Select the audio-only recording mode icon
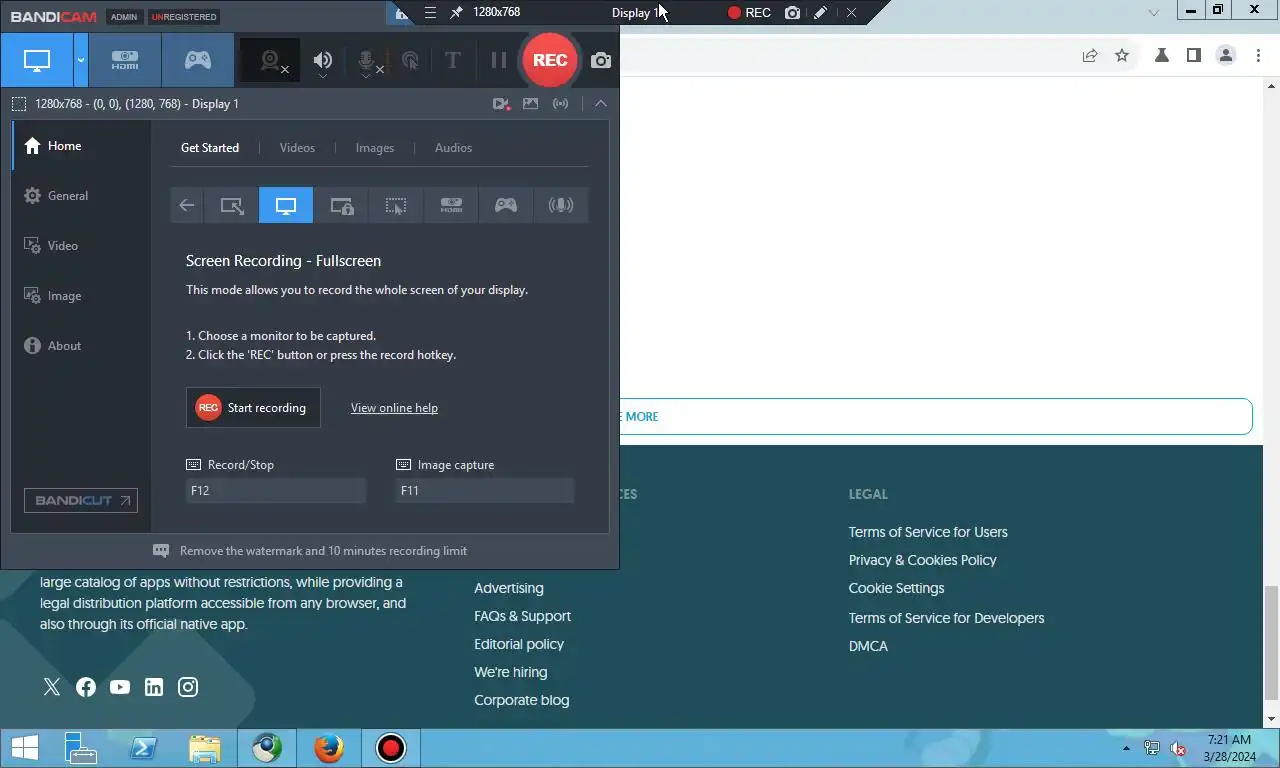This screenshot has width=1280, height=768. [561, 205]
